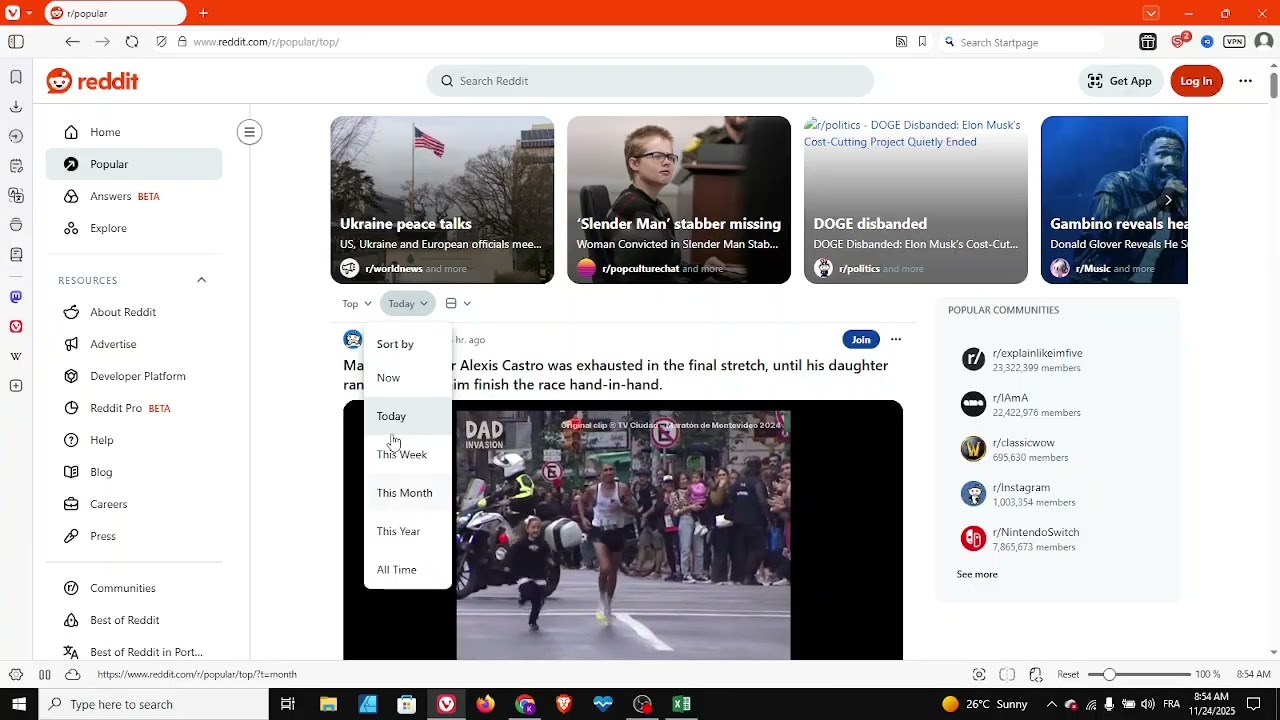The image size is (1280, 720).
Task: Switch to the r/popular browser tab
Action: 115,13
